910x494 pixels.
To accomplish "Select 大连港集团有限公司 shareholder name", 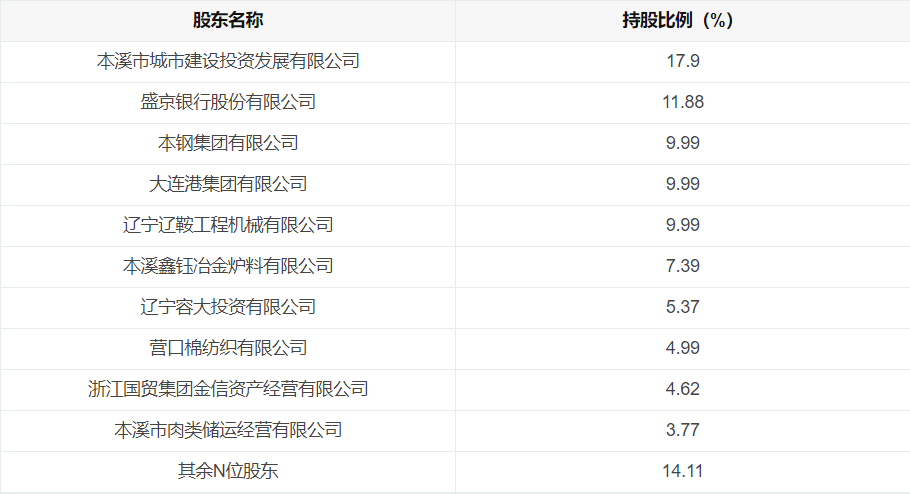I will tap(228, 184).
